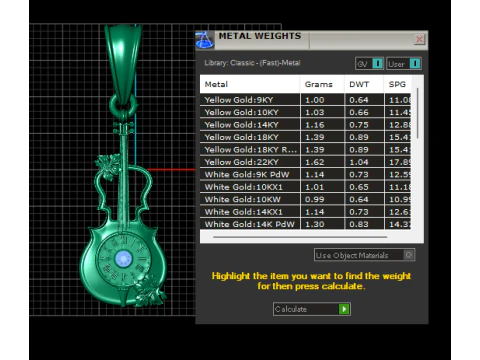Click the 1.30 grams value
The image size is (480, 360).
coord(315,224)
